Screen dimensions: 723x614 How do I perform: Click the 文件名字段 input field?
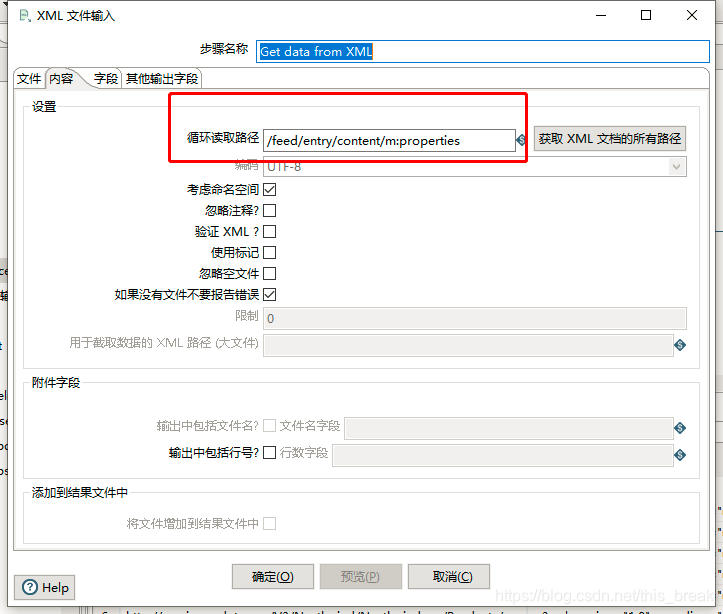pyautogui.click(x=509, y=428)
